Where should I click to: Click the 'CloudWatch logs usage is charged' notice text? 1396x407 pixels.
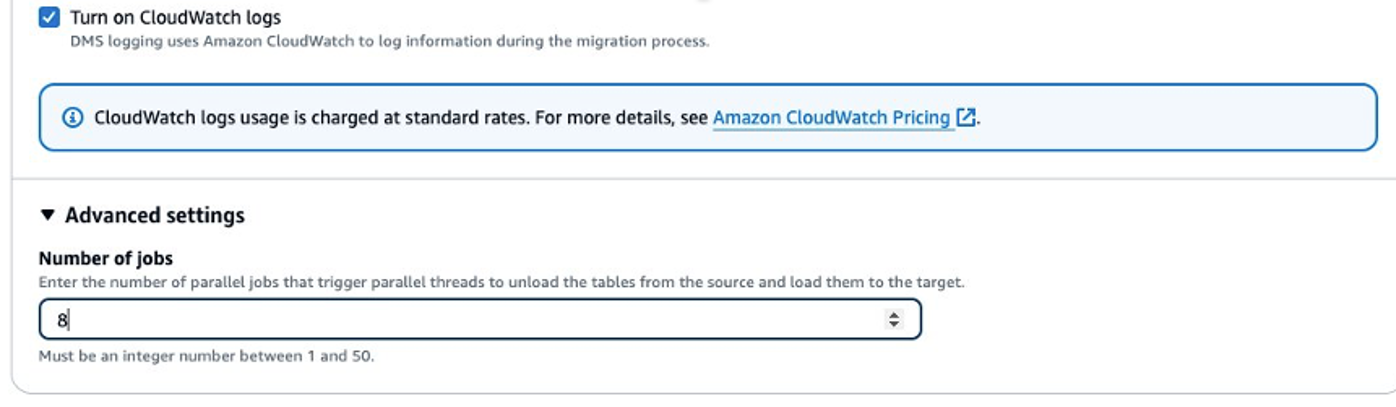(250, 118)
